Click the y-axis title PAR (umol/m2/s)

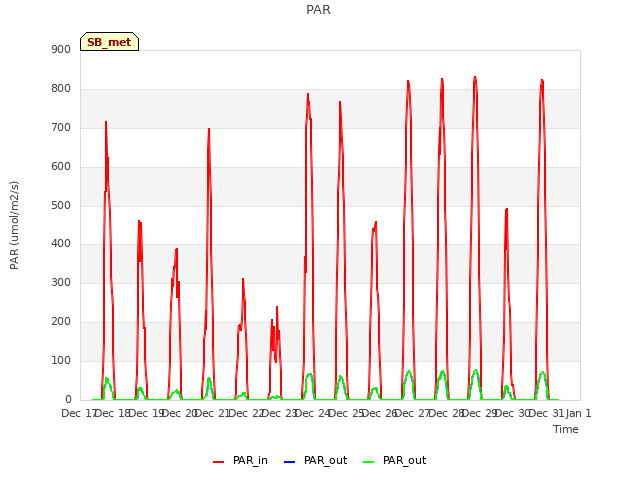(14, 225)
